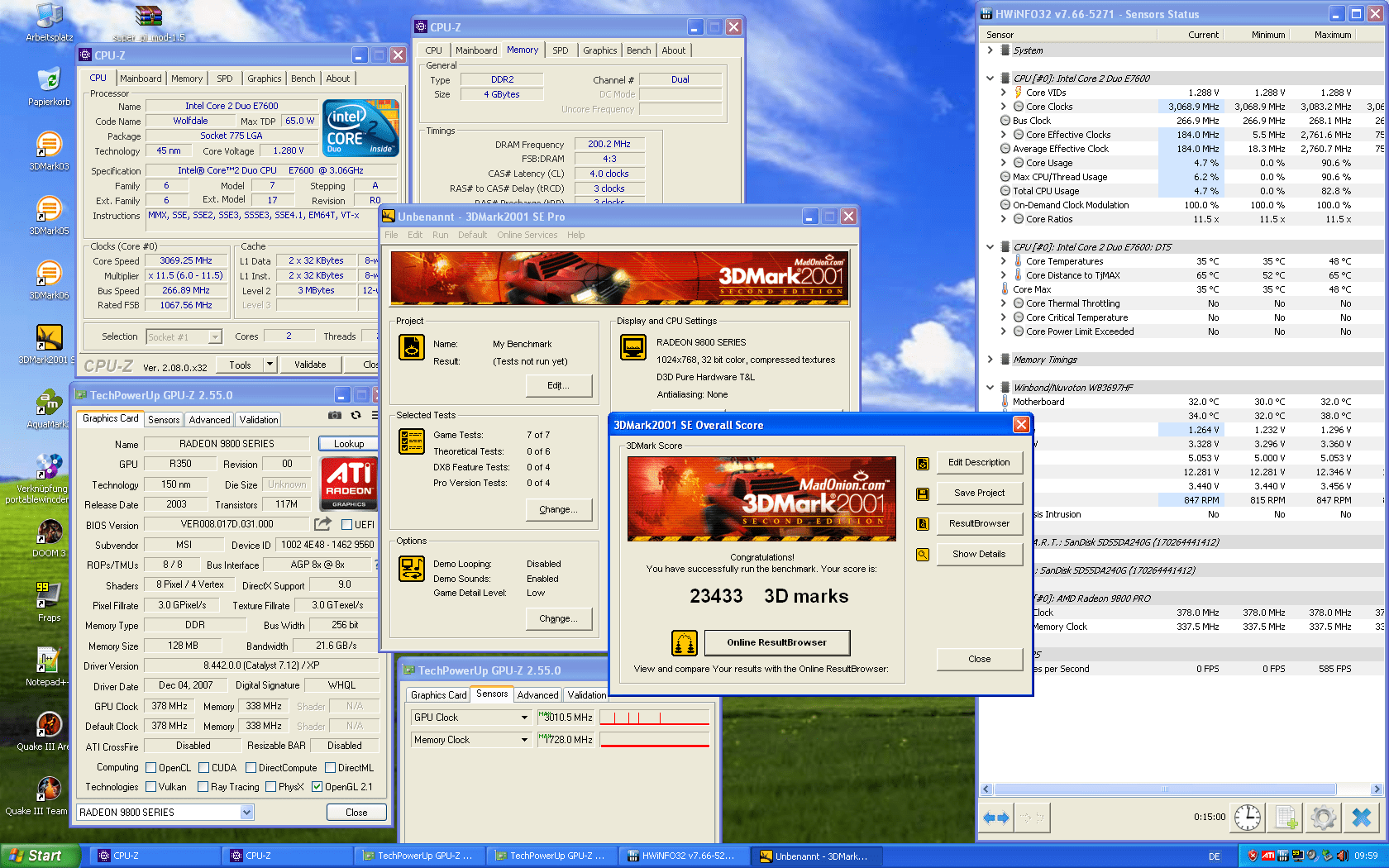The image size is (1389, 868).
Task: Toggle the OpenGL 2.1 checkbox
Action: tap(317, 787)
